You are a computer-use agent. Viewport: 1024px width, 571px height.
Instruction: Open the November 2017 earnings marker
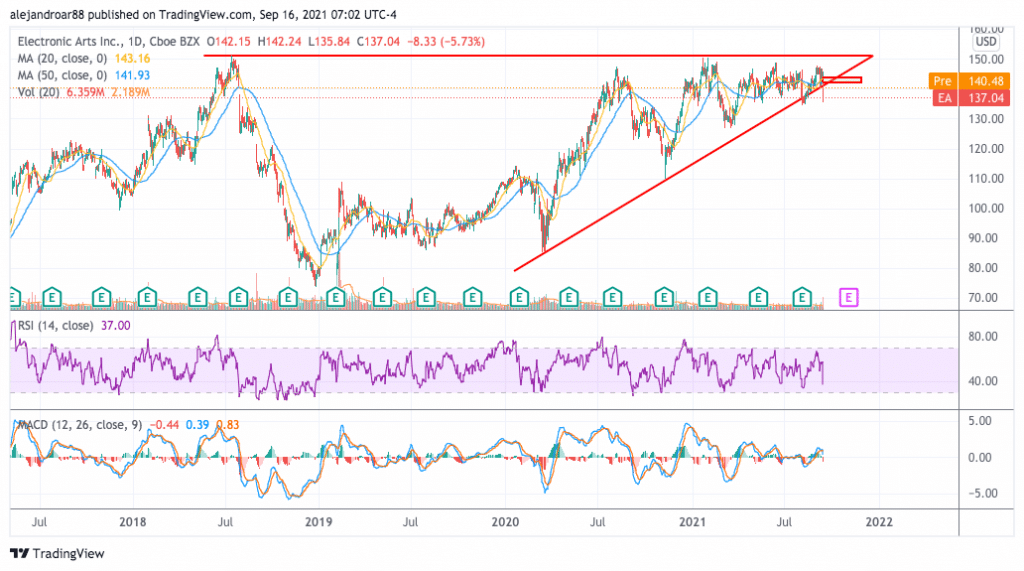tap(101, 298)
